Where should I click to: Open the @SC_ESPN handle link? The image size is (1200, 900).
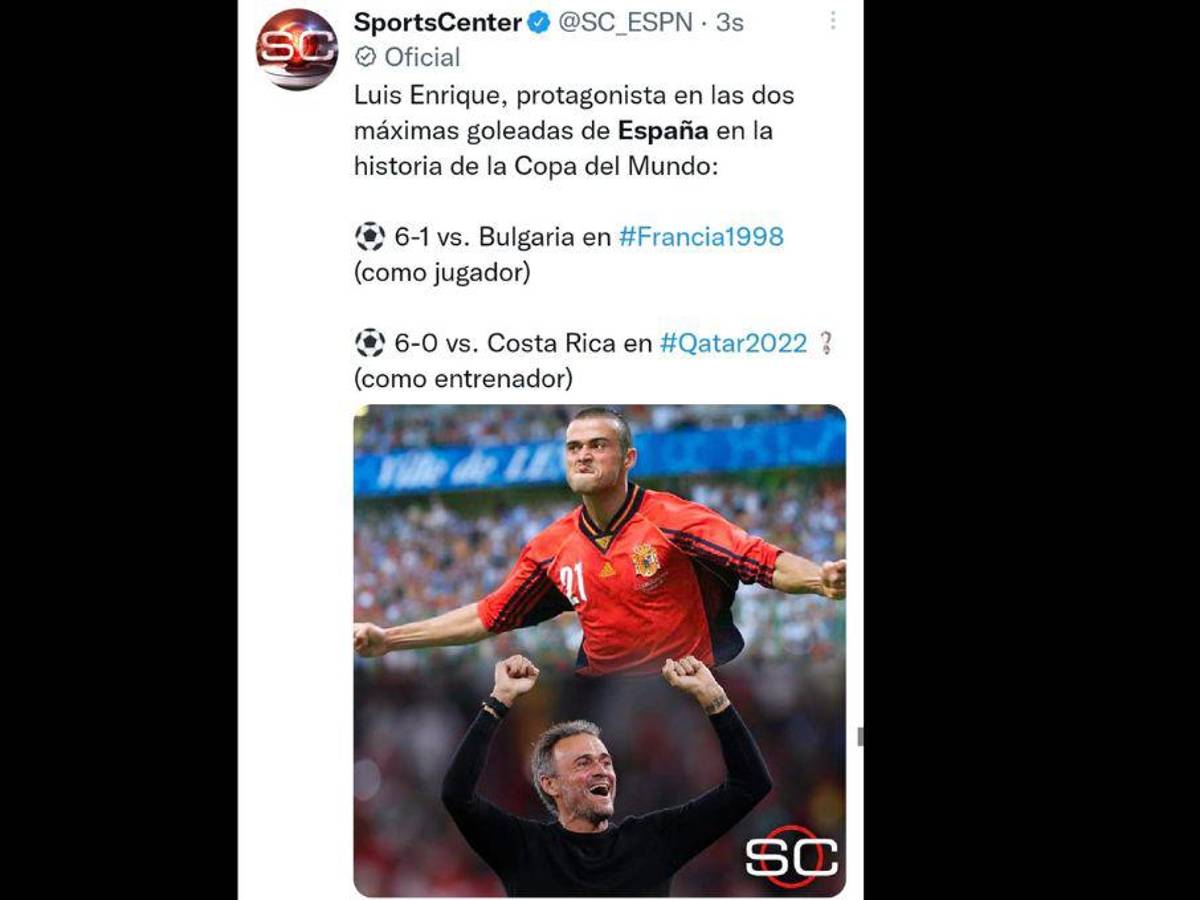coord(626,22)
